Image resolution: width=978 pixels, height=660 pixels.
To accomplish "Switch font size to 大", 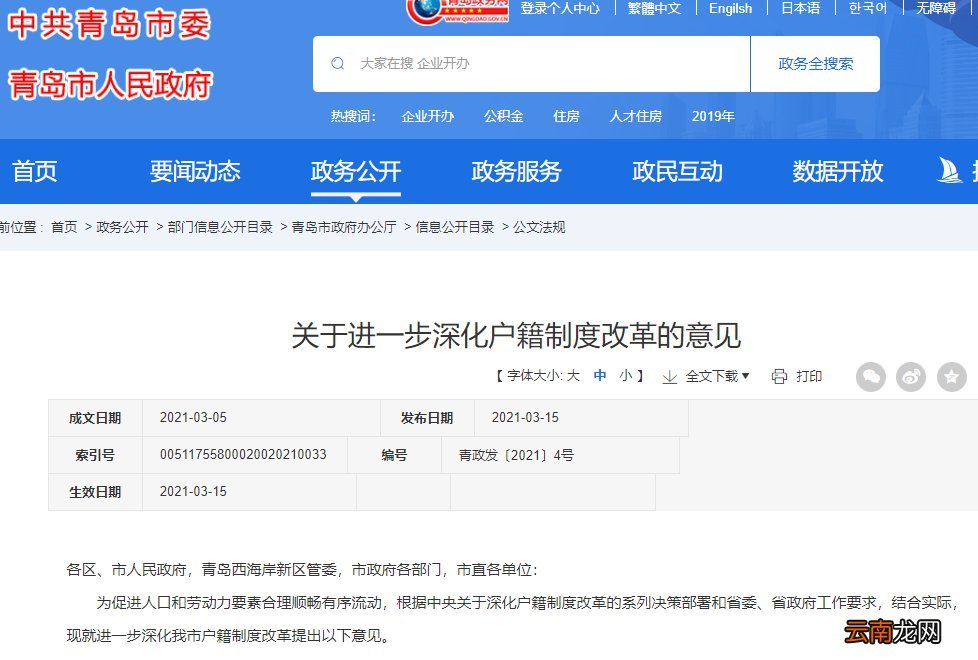I will coord(572,377).
